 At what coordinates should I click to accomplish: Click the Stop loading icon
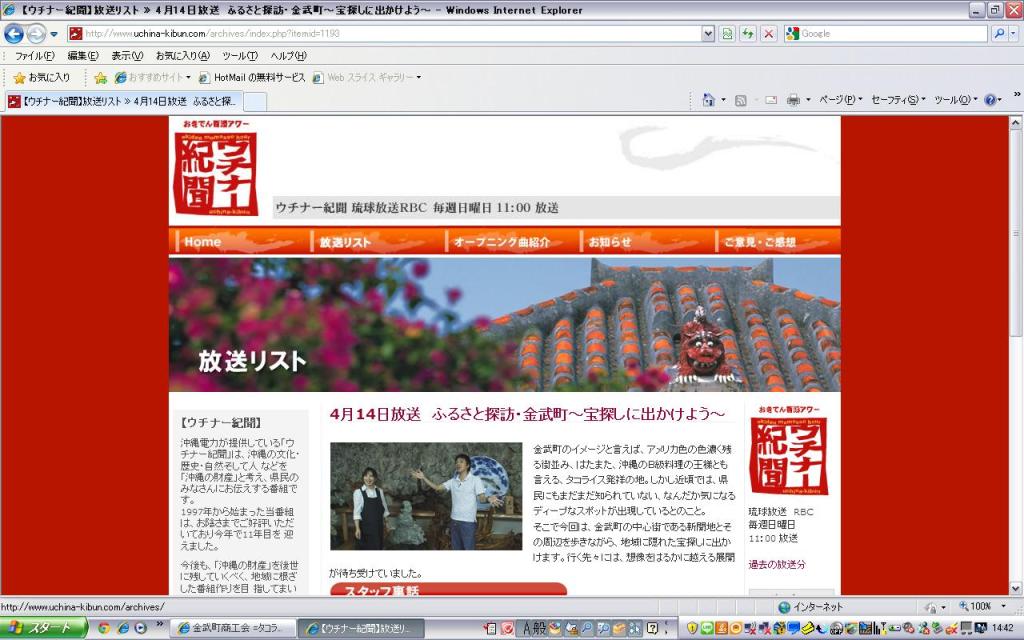pyautogui.click(x=768, y=34)
